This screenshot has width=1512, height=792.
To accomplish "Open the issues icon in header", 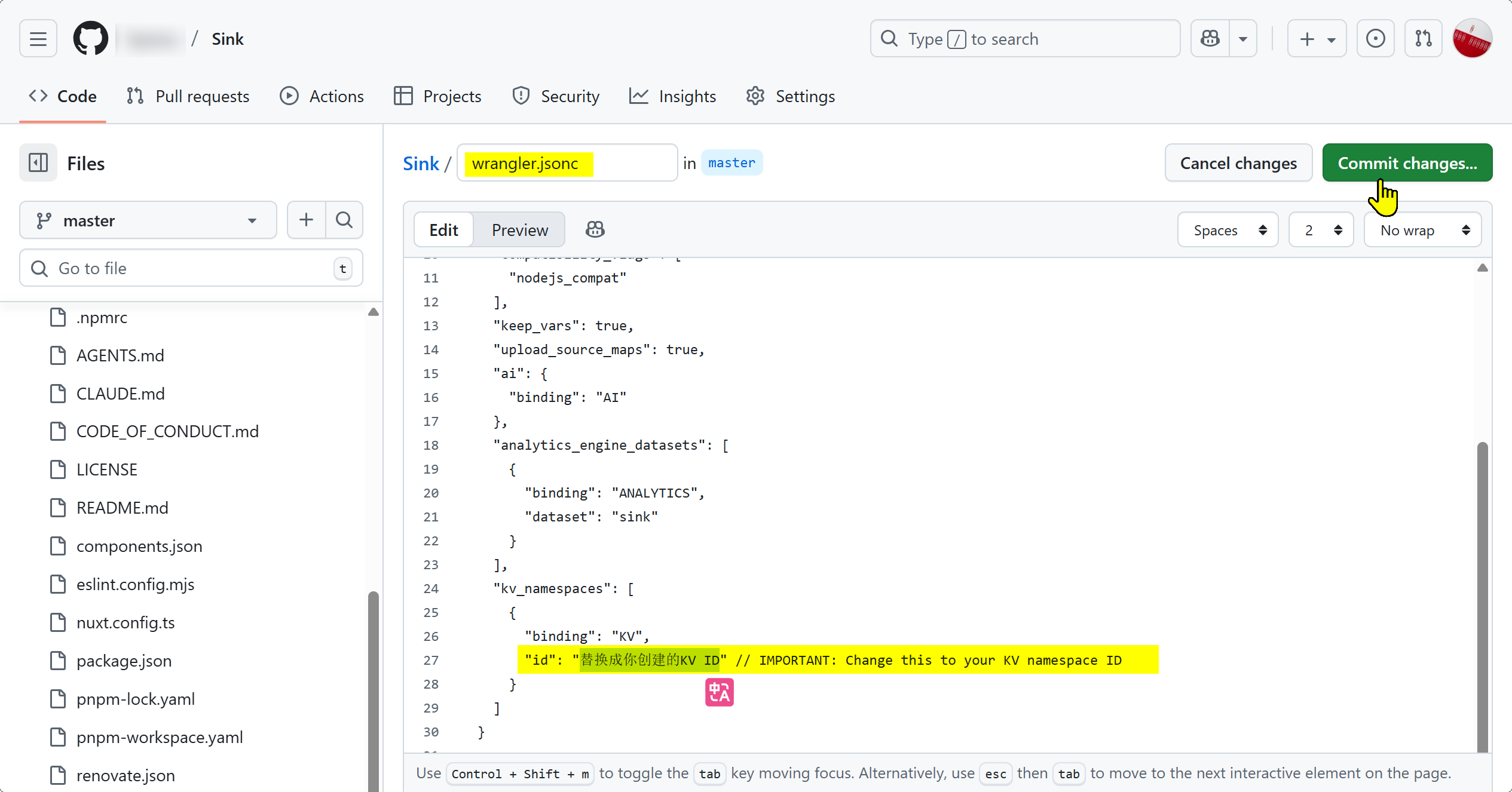I will (1375, 39).
